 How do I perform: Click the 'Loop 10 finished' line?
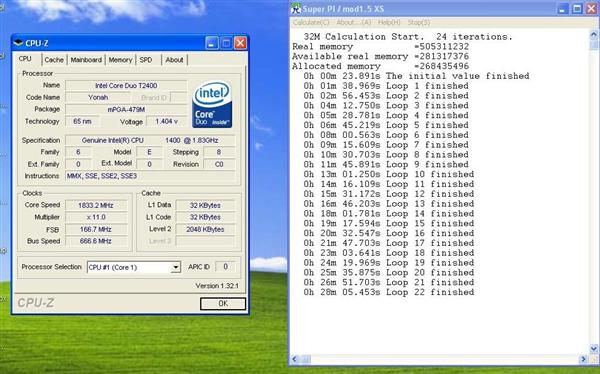tap(389, 174)
